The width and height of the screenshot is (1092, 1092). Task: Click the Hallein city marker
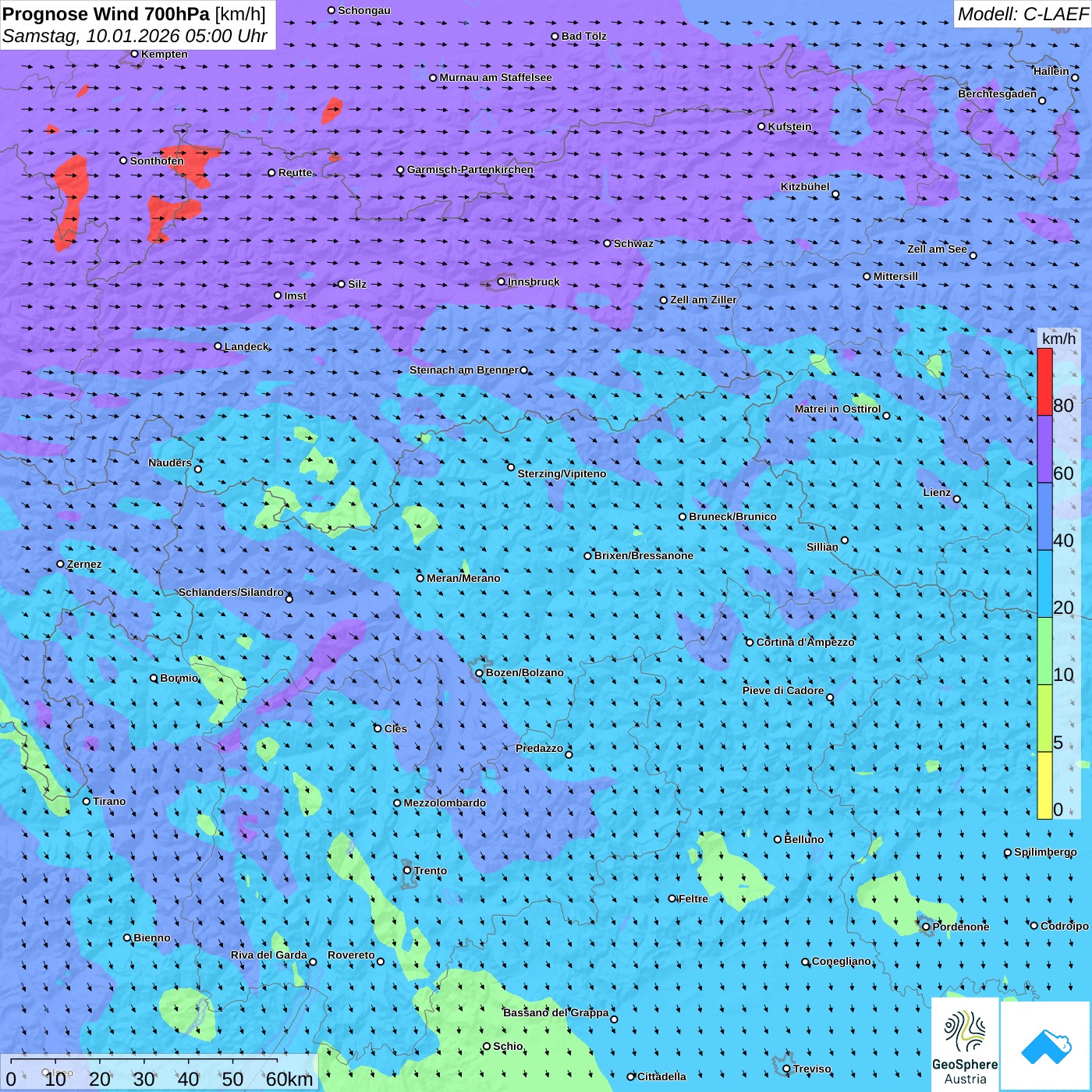point(1075,77)
